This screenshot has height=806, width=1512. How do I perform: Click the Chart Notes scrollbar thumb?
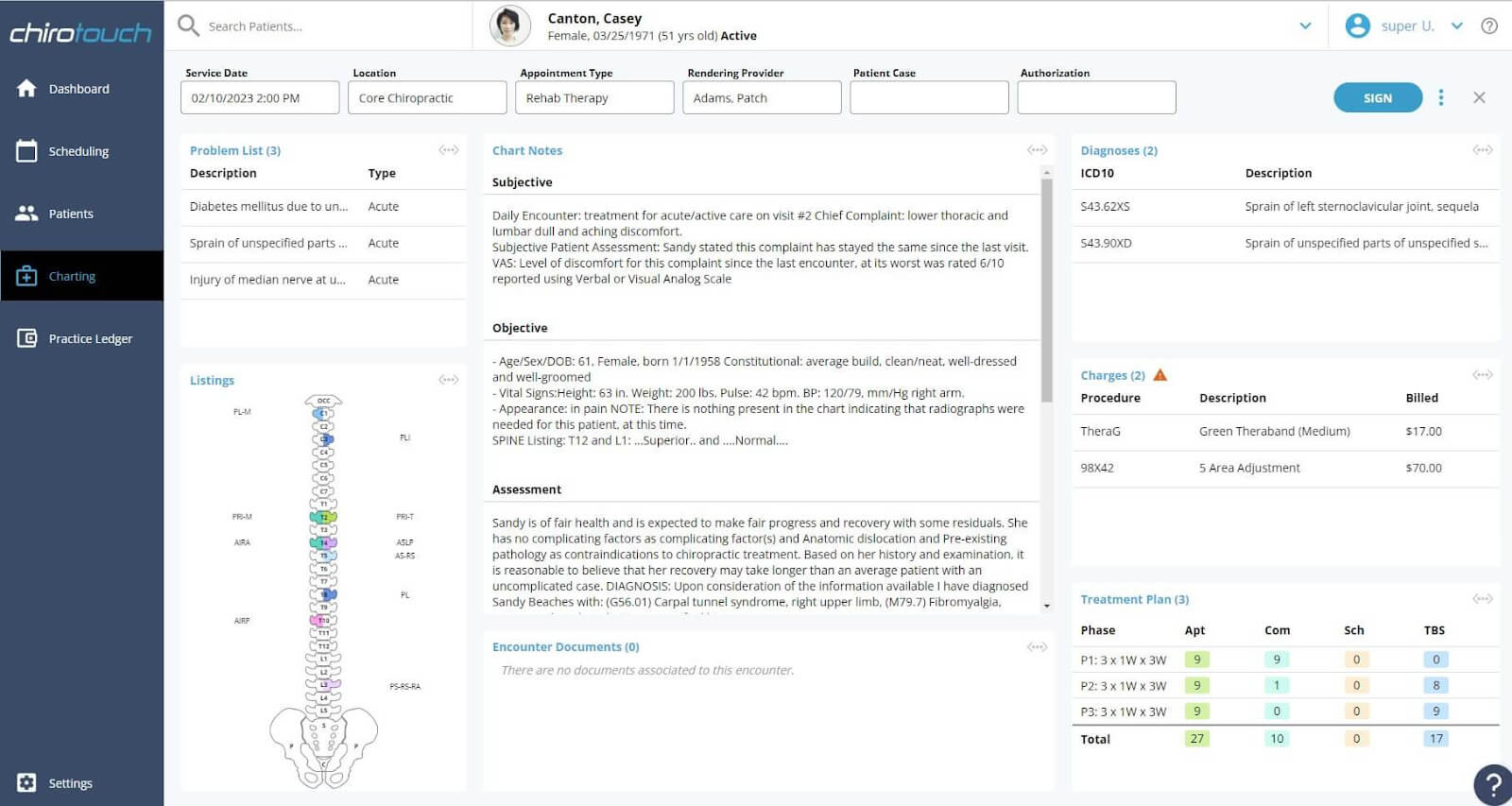[1046, 289]
